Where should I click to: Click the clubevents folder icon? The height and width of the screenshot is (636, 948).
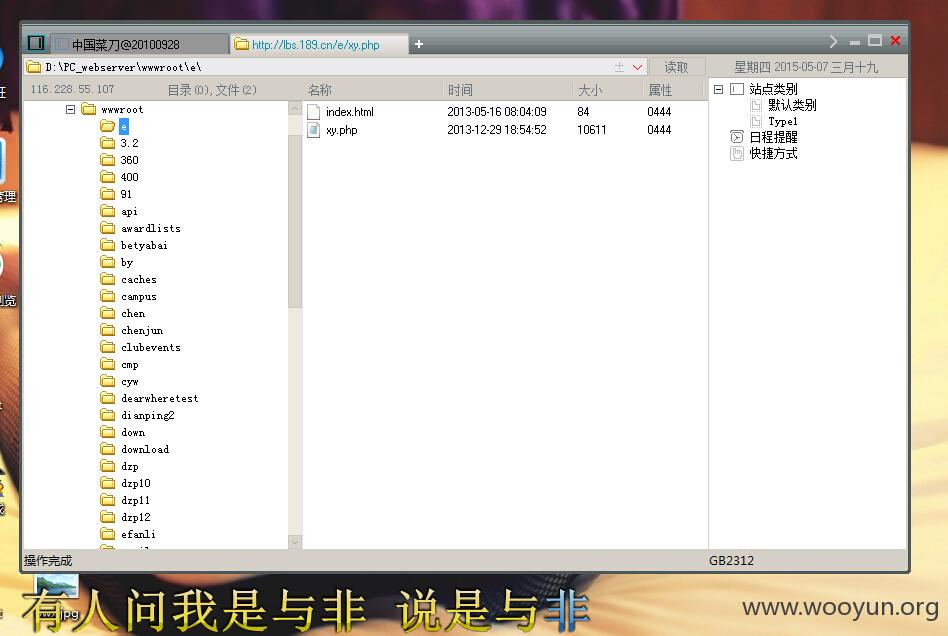tap(108, 347)
